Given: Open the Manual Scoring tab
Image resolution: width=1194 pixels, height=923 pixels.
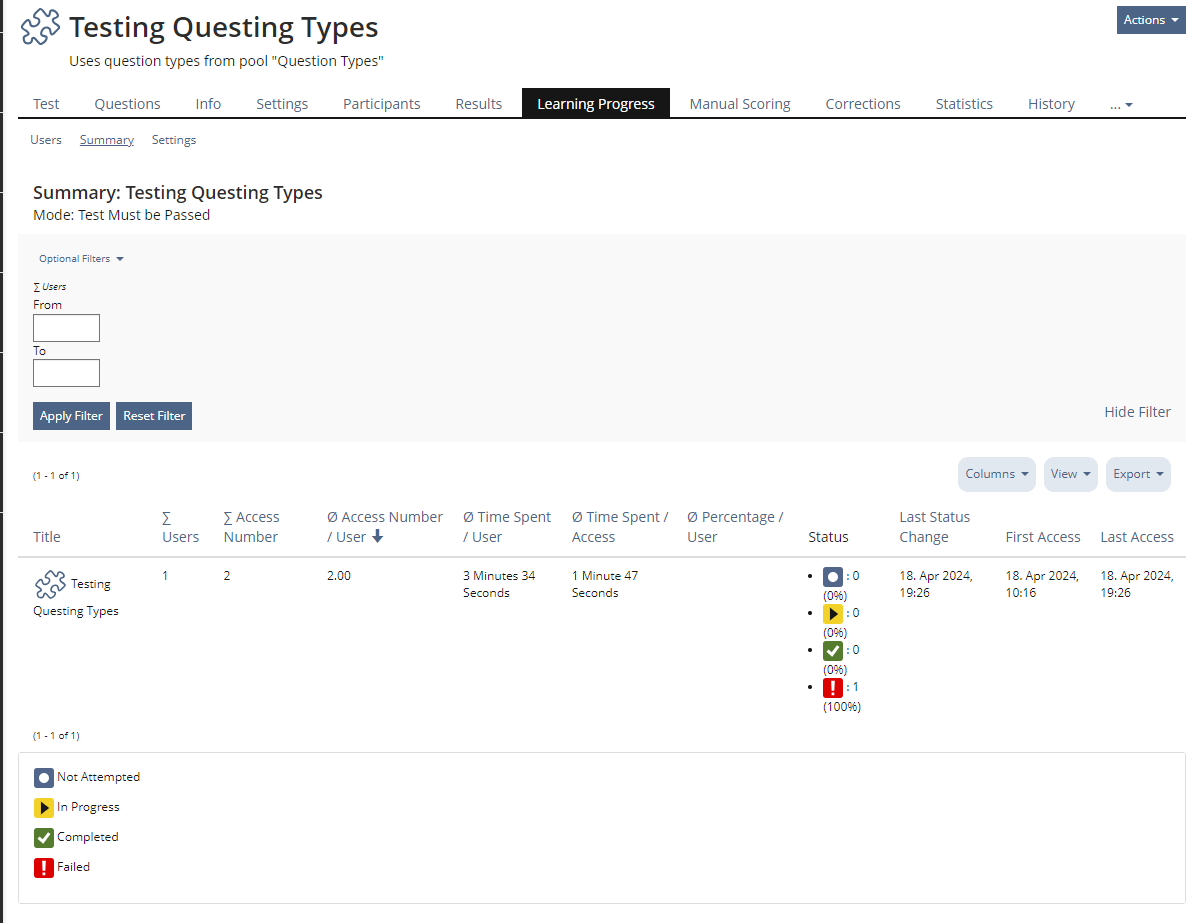Looking at the screenshot, I should [739, 104].
